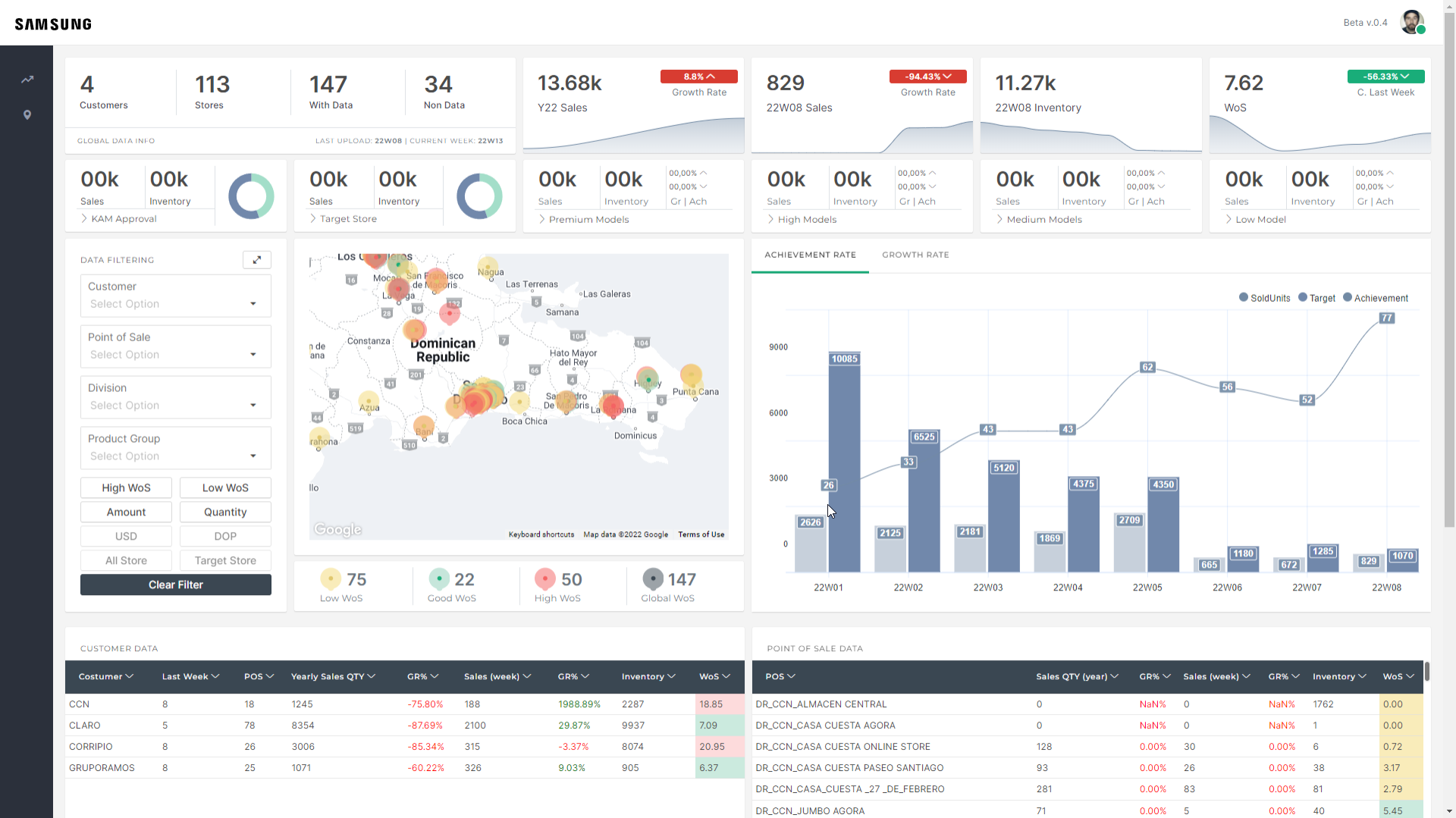The width and height of the screenshot is (1456, 818).
Task: Open the trends chart sidebar icon
Action: (27, 80)
